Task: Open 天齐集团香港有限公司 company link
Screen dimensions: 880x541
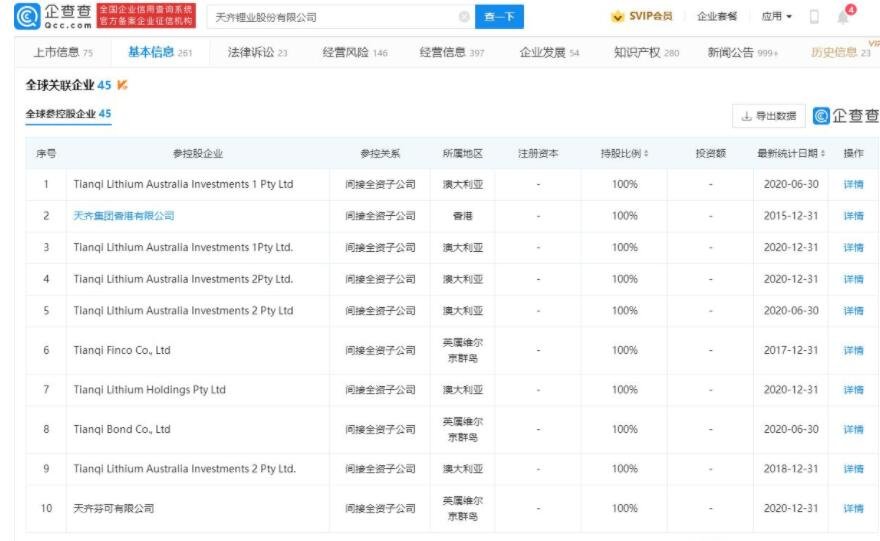Action: [123, 216]
